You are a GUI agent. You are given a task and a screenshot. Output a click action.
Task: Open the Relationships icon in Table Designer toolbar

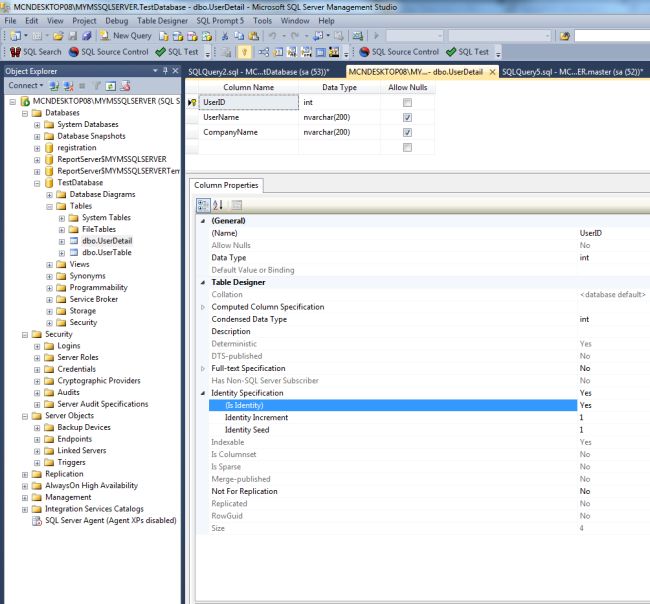click(263, 52)
